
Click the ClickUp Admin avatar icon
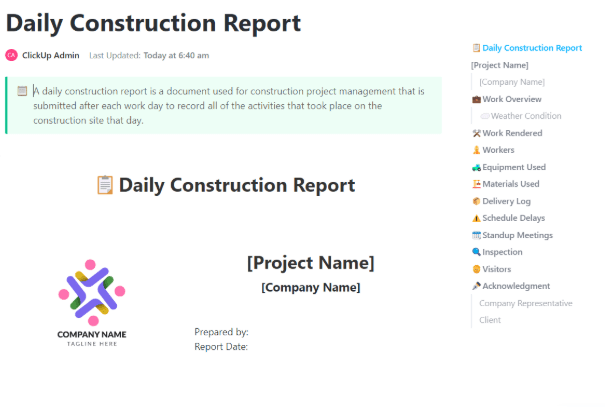point(11,55)
